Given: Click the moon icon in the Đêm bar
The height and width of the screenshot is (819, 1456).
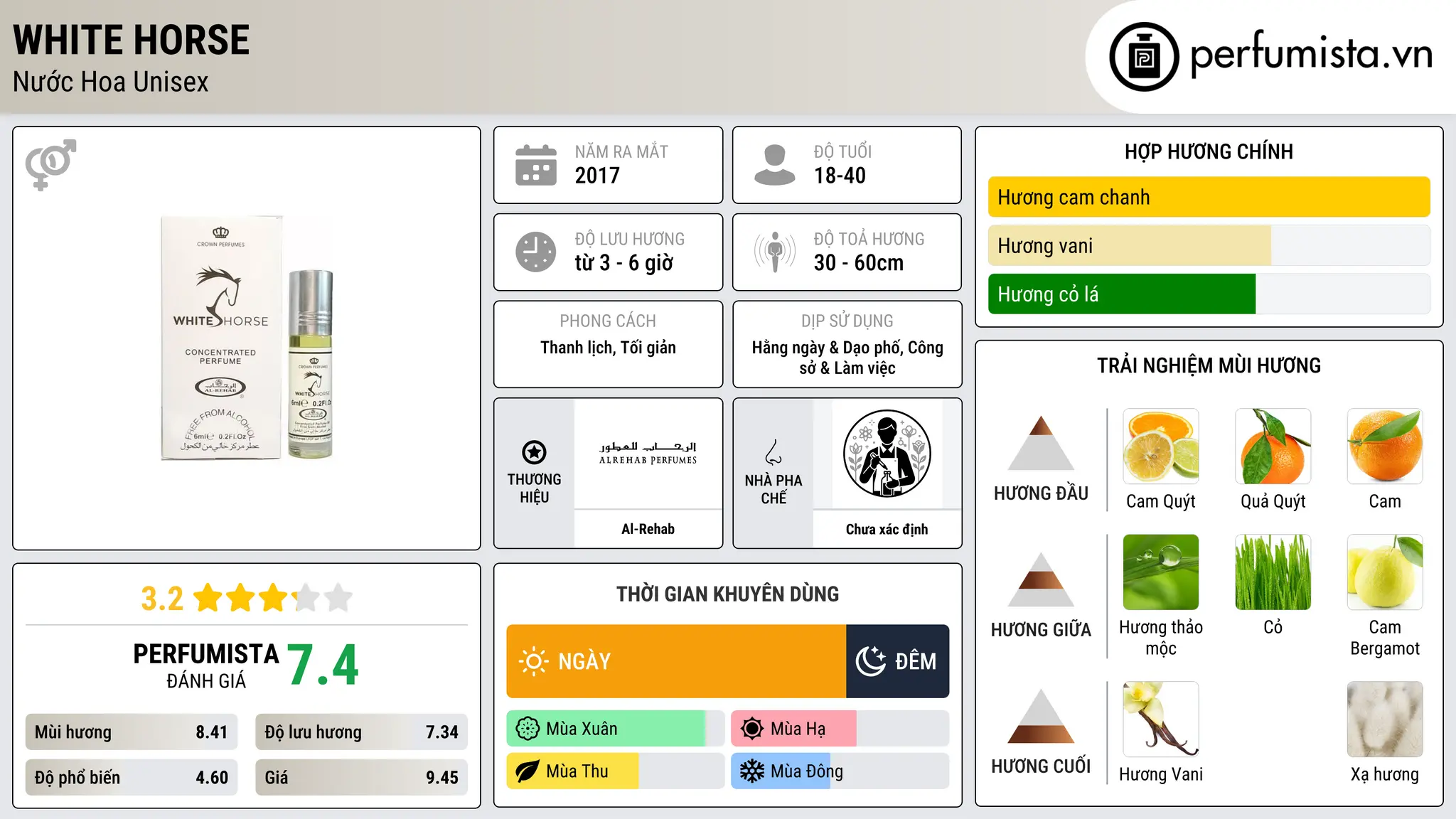Looking at the screenshot, I should click(x=870, y=661).
